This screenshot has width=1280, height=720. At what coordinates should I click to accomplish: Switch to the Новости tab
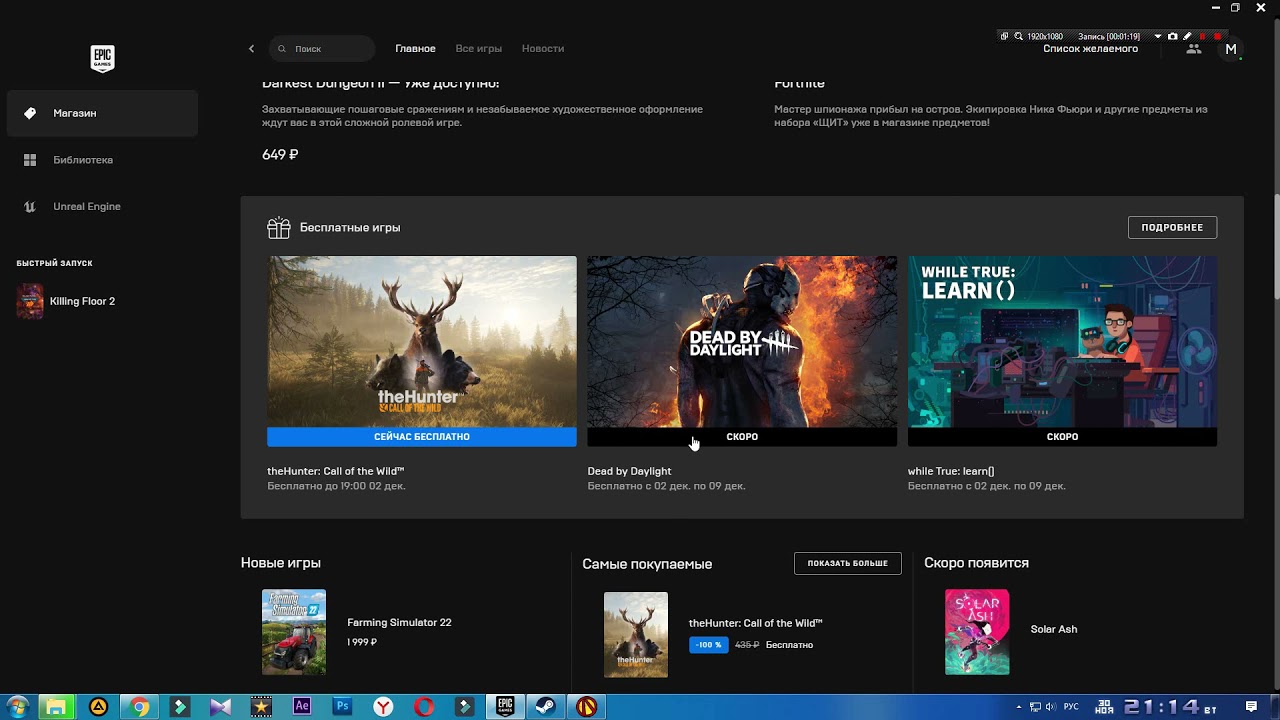coord(543,48)
